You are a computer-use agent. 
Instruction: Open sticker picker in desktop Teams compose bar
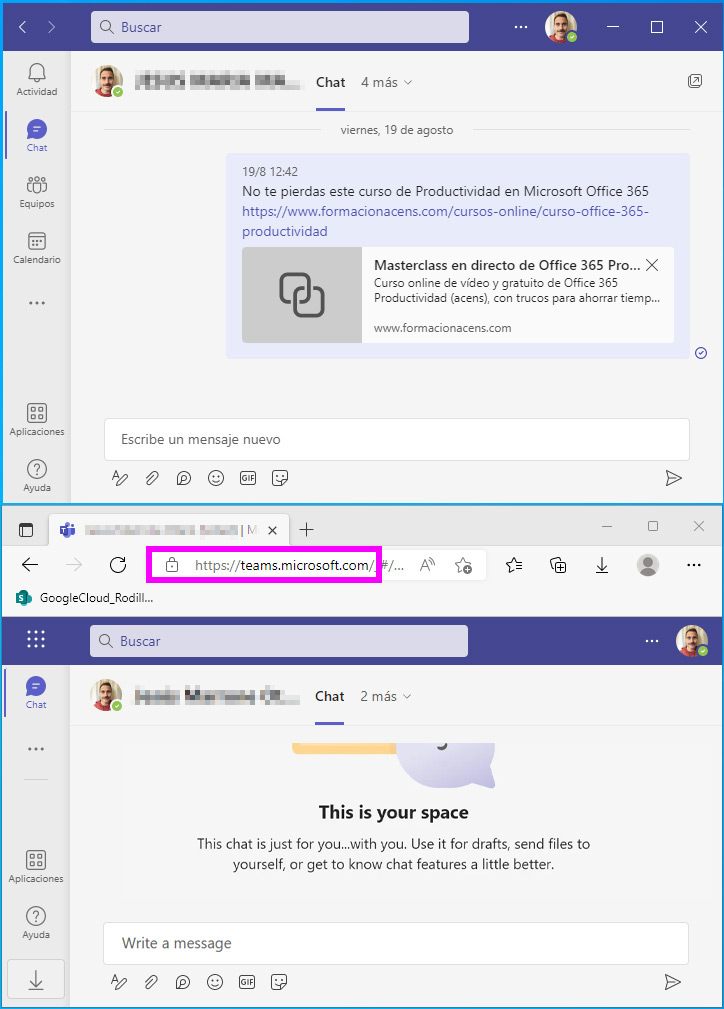point(280,478)
